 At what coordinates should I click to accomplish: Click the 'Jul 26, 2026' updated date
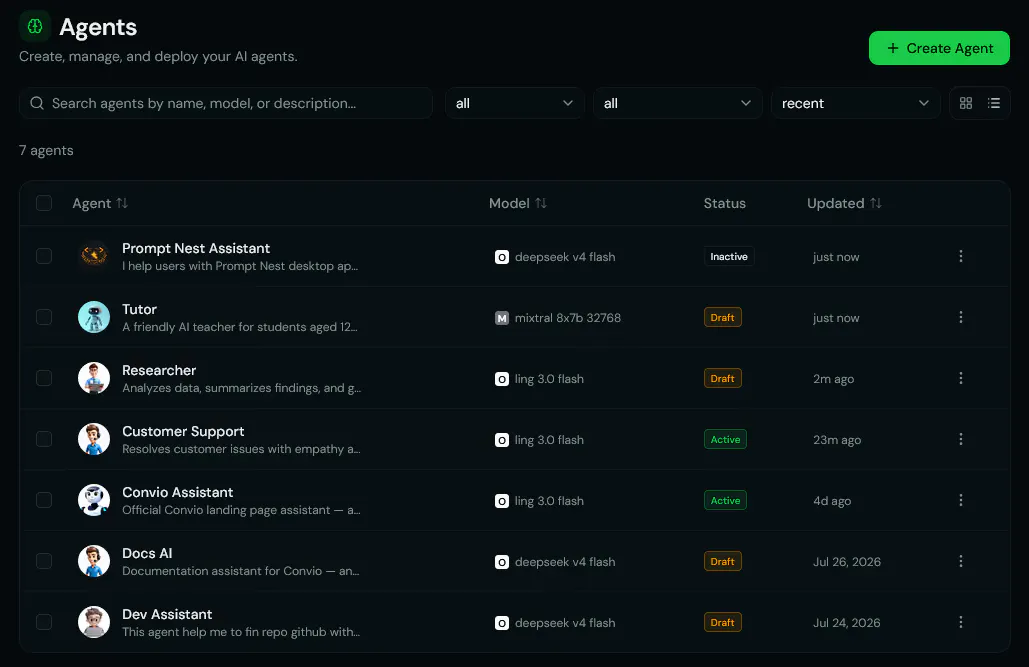tap(847, 562)
